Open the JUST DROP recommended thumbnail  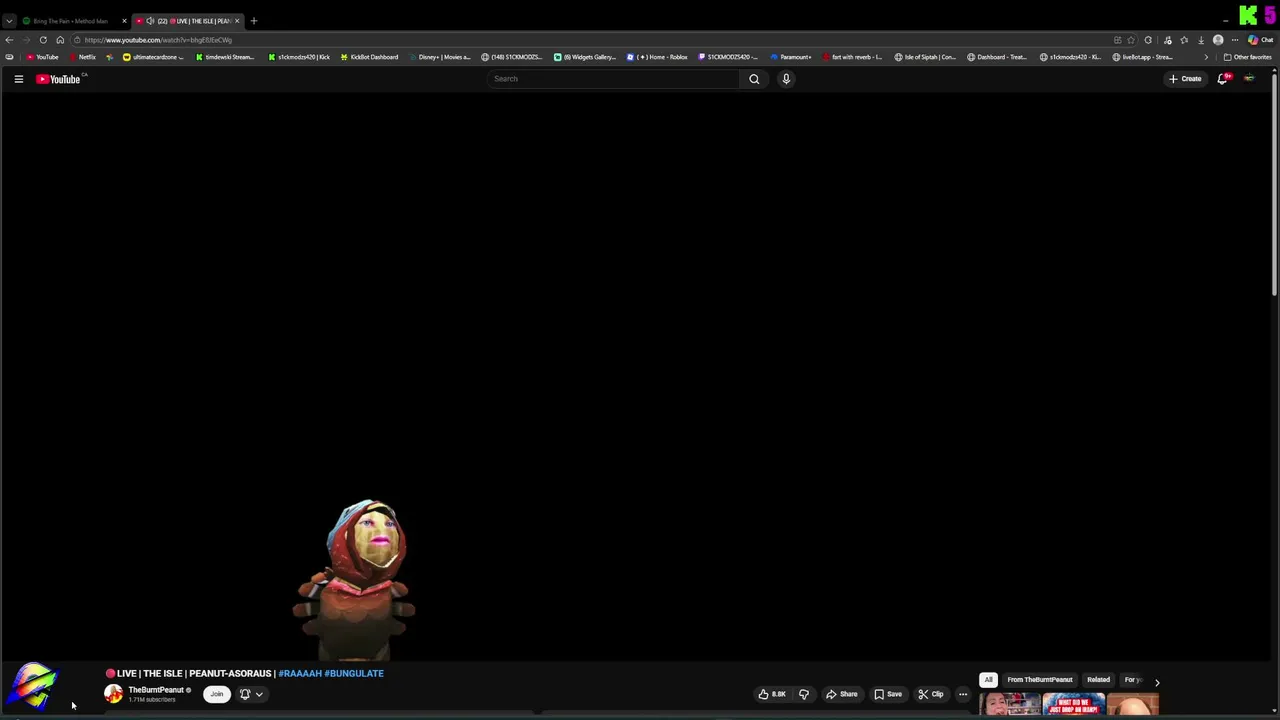pyautogui.click(x=1073, y=705)
